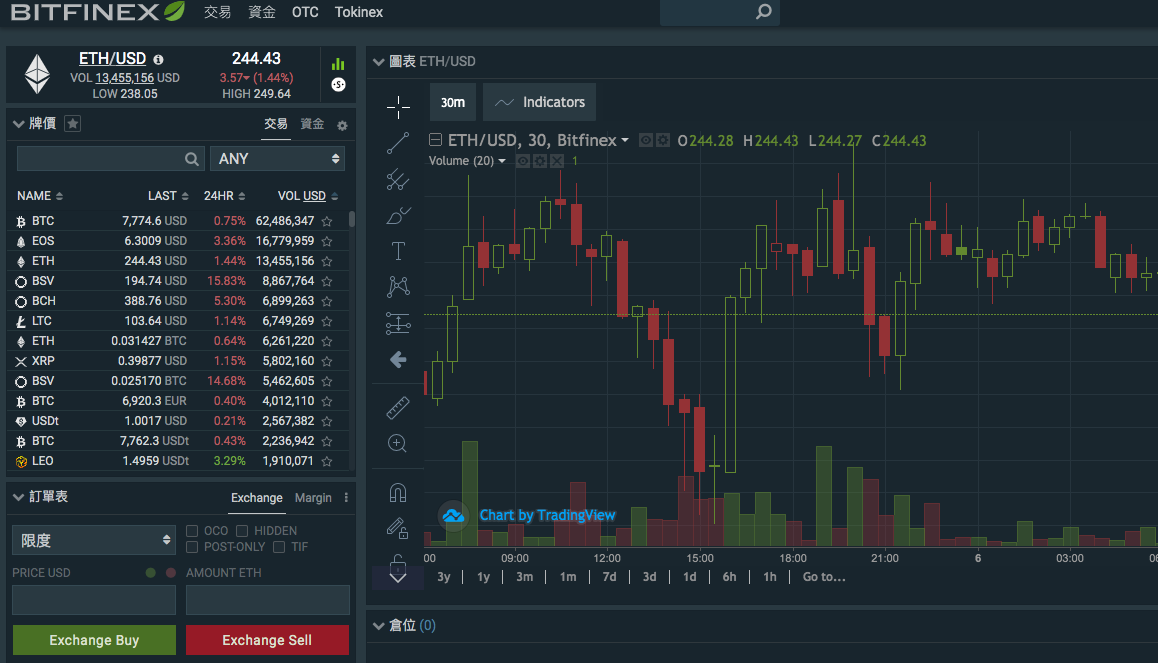This screenshot has width=1158, height=663.
Task: Click the search magnifier in the top bar
Action: [764, 12]
